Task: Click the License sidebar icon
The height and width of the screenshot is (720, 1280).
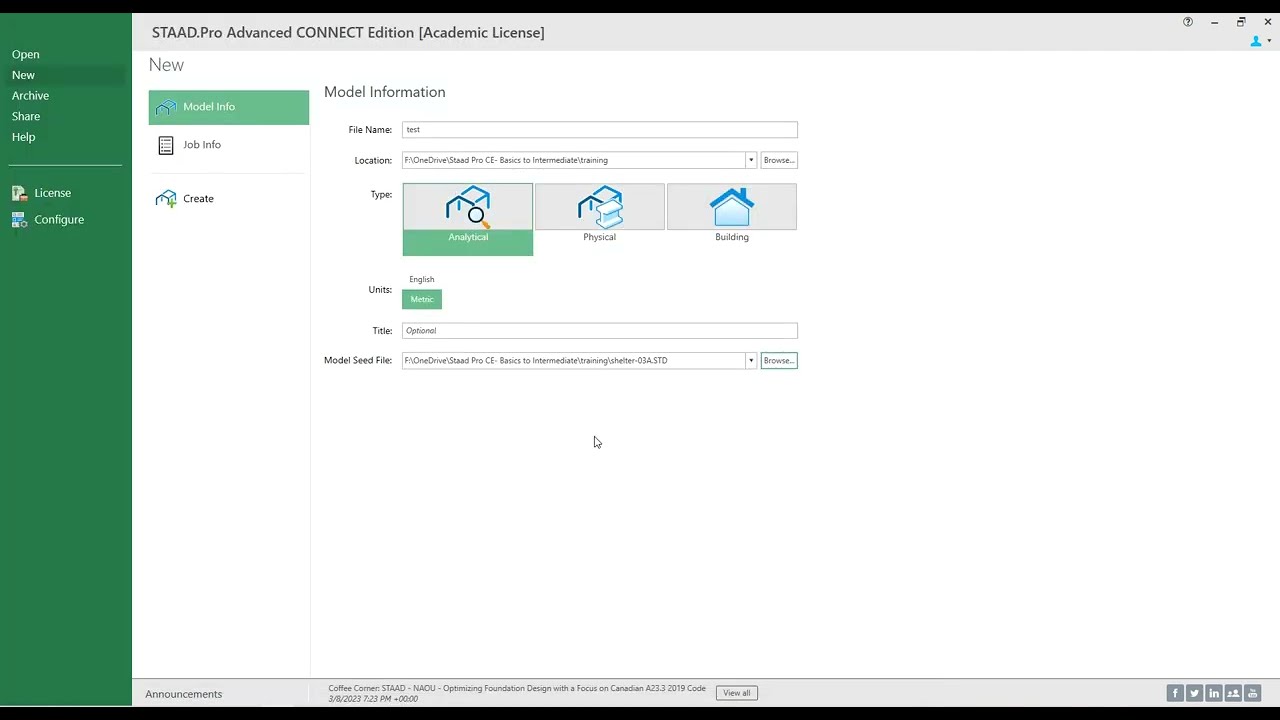Action: click(x=19, y=193)
